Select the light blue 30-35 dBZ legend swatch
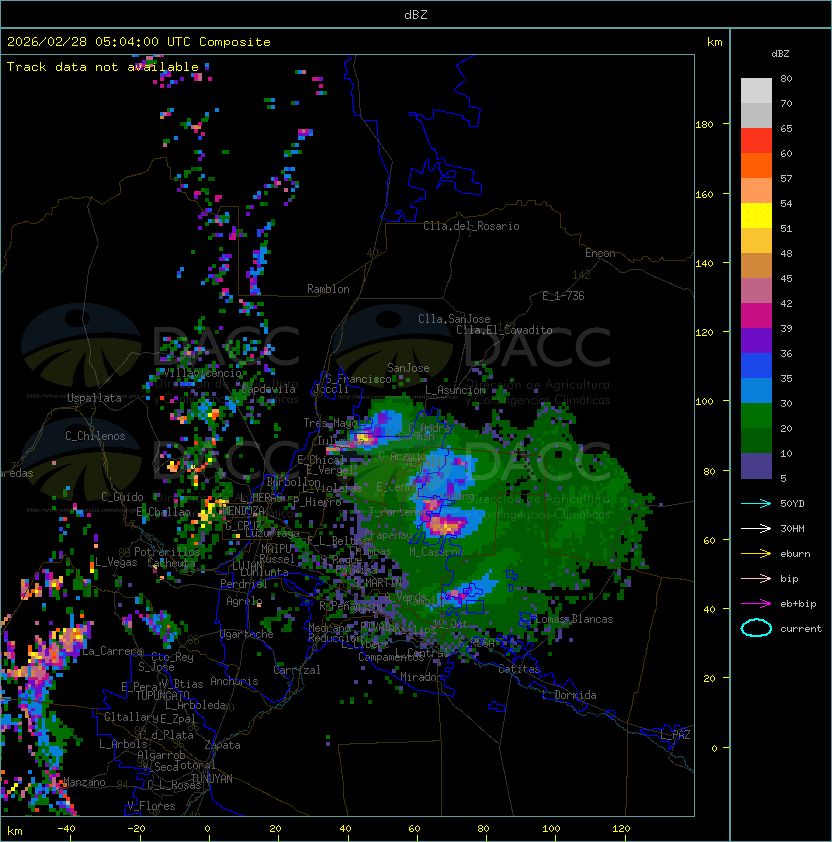 (x=756, y=391)
